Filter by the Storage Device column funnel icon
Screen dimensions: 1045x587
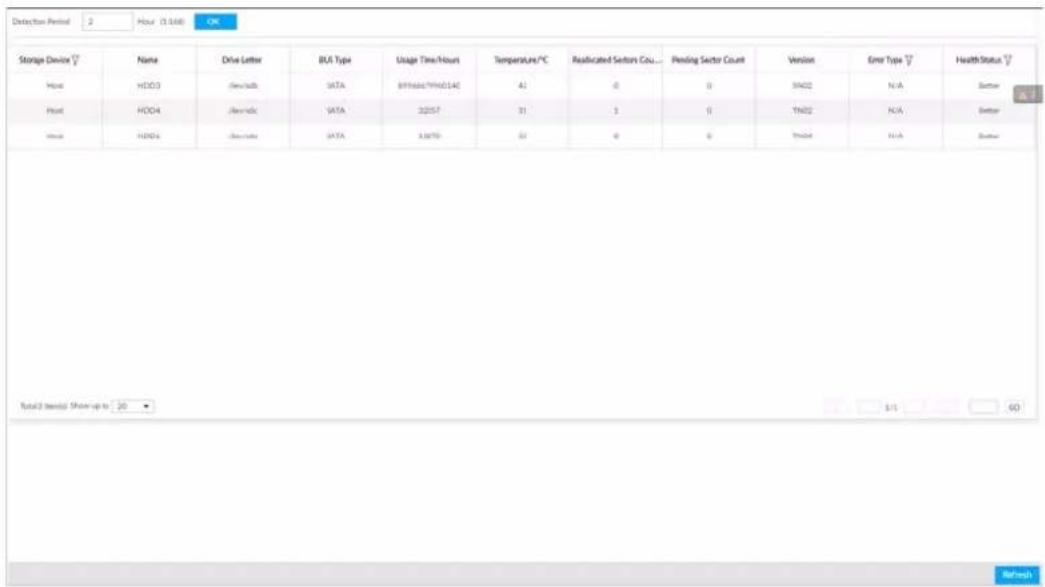[75, 60]
